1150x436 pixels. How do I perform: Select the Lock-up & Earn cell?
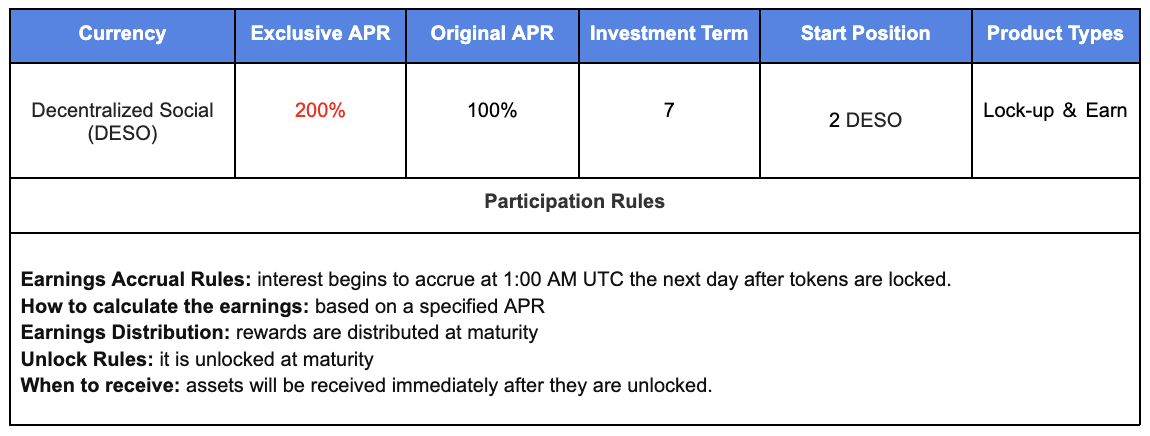[x=1055, y=110]
